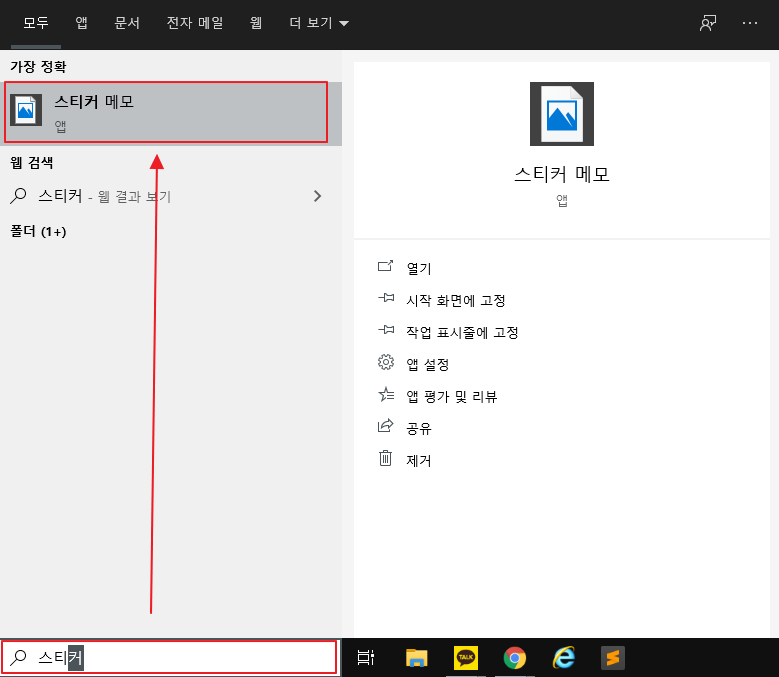Screen dimensions: 779x677
Task: Click in the search box containing 스티커
Action: tap(169, 658)
